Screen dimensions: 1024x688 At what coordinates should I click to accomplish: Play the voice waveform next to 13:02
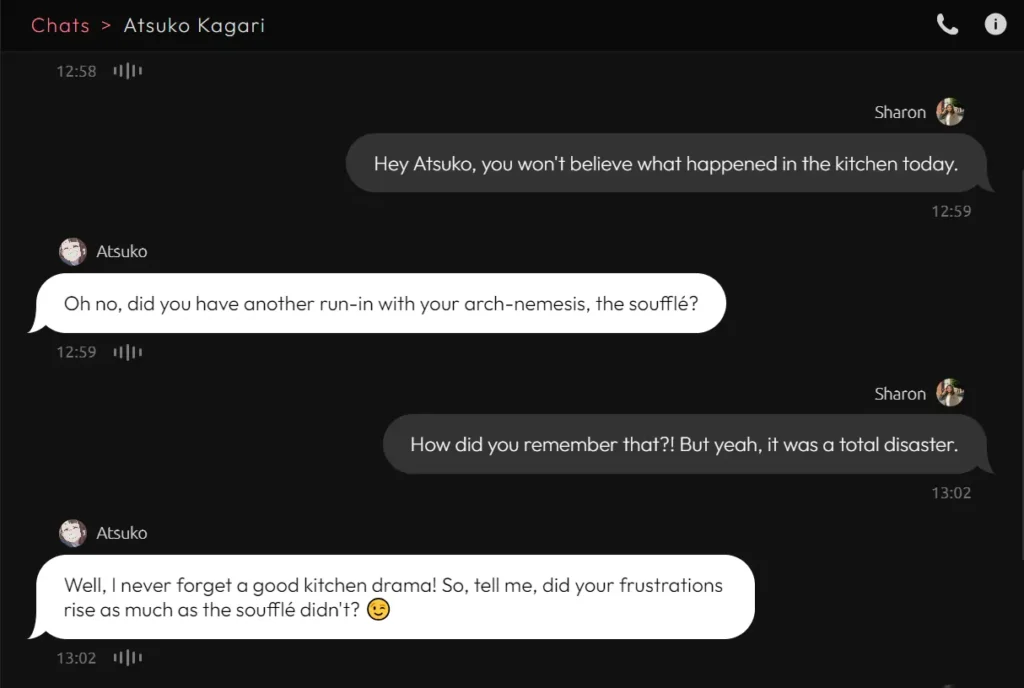coord(128,657)
